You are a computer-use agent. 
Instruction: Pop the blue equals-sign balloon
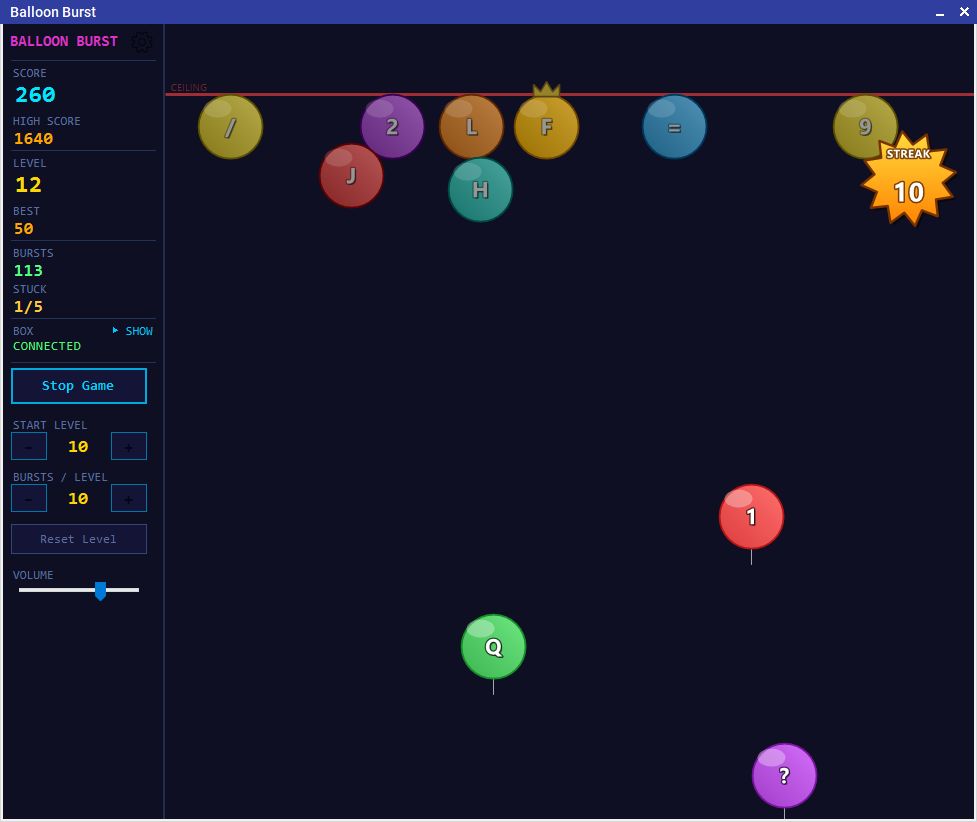tap(674, 127)
